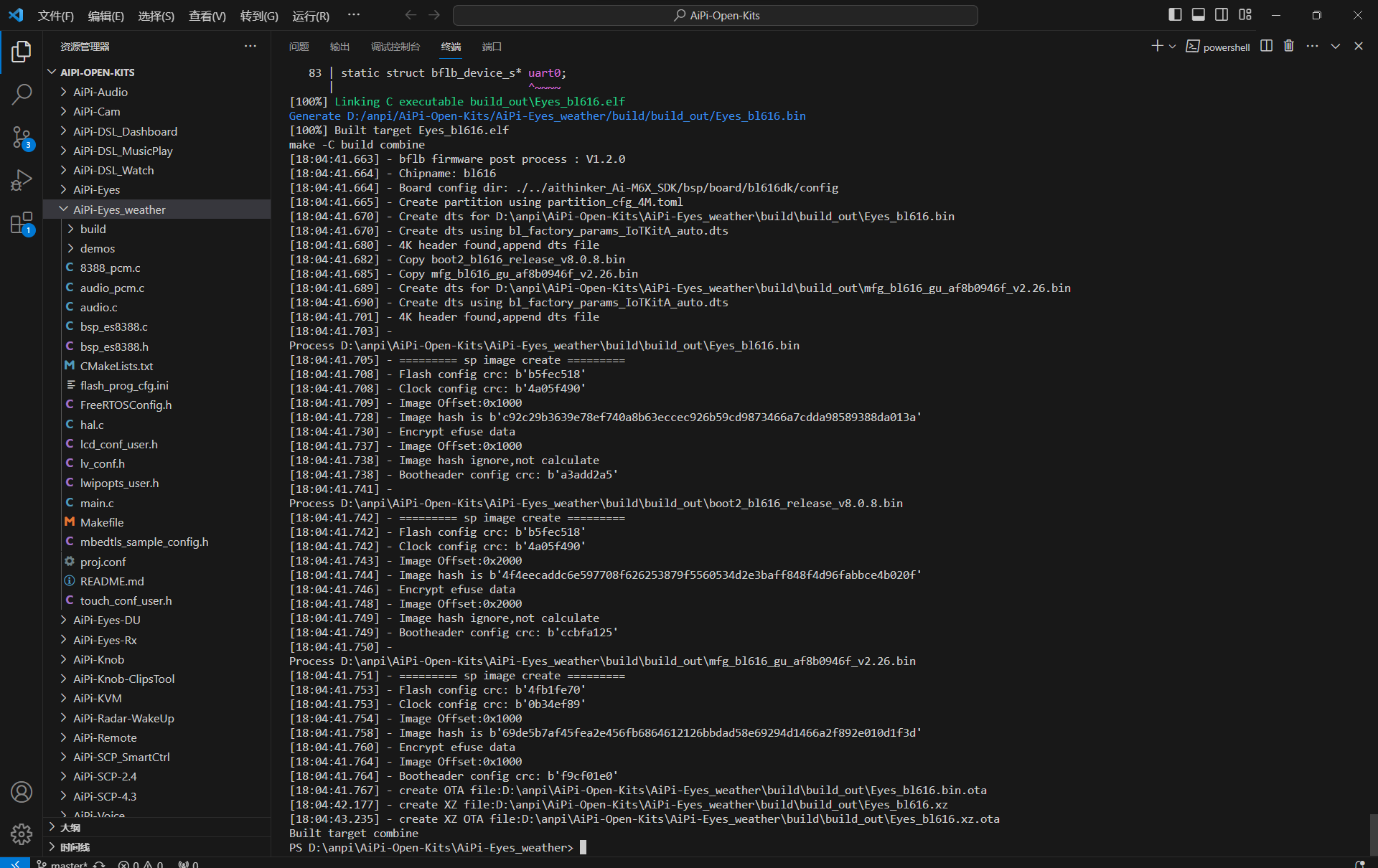Viewport: 1378px width, 868px height.
Task: Open terminal panel more actions menu
Action: (x=1312, y=46)
